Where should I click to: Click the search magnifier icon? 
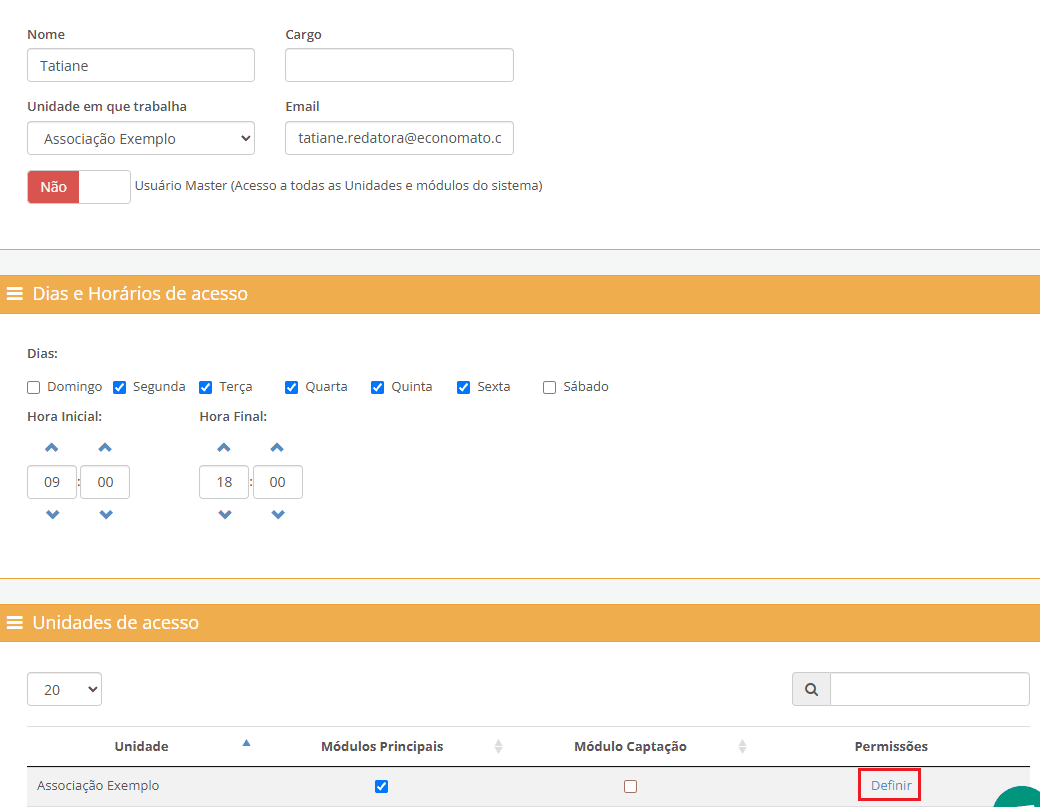coord(811,690)
